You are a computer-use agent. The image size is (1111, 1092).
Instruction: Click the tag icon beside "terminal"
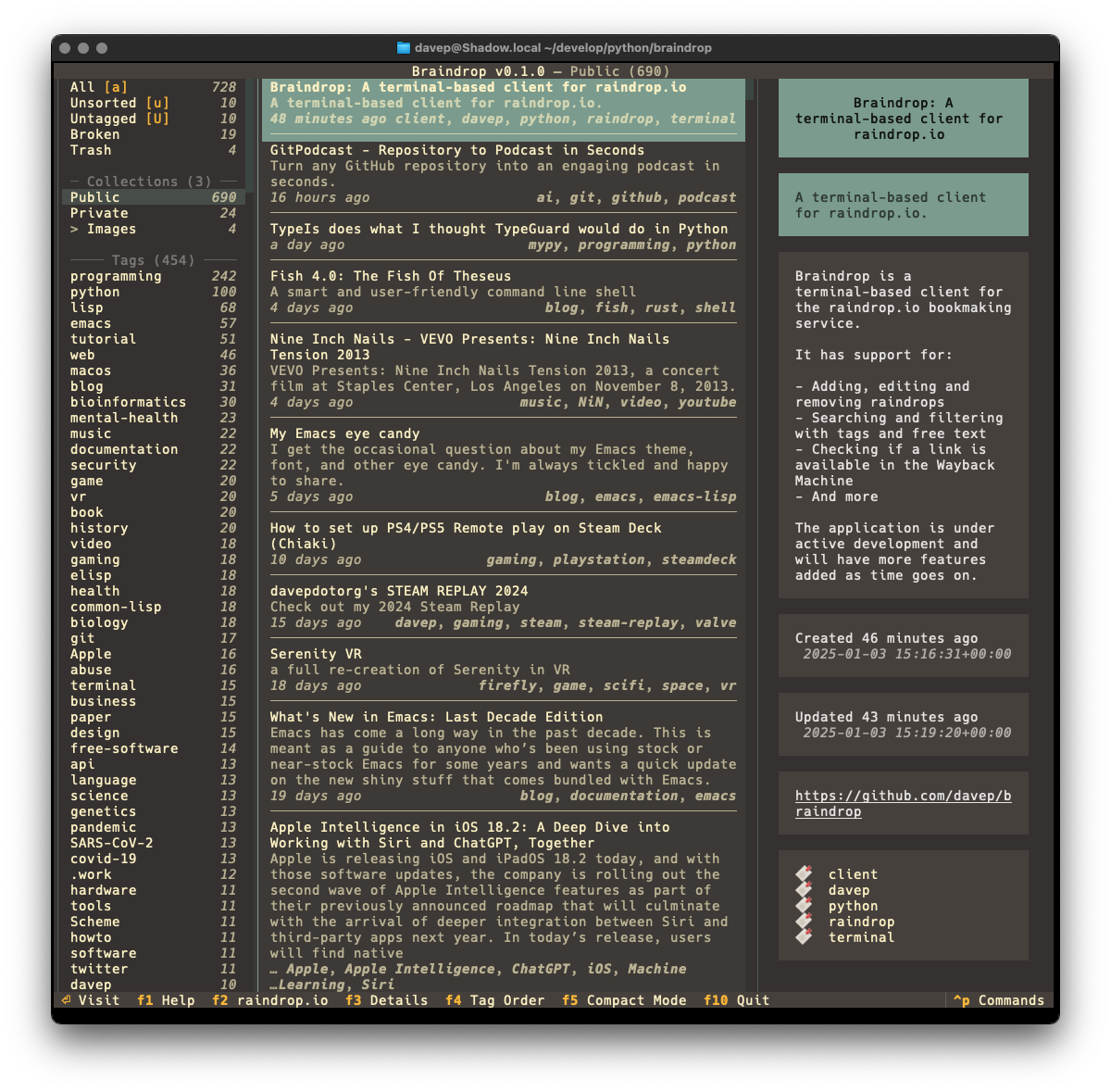point(802,937)
